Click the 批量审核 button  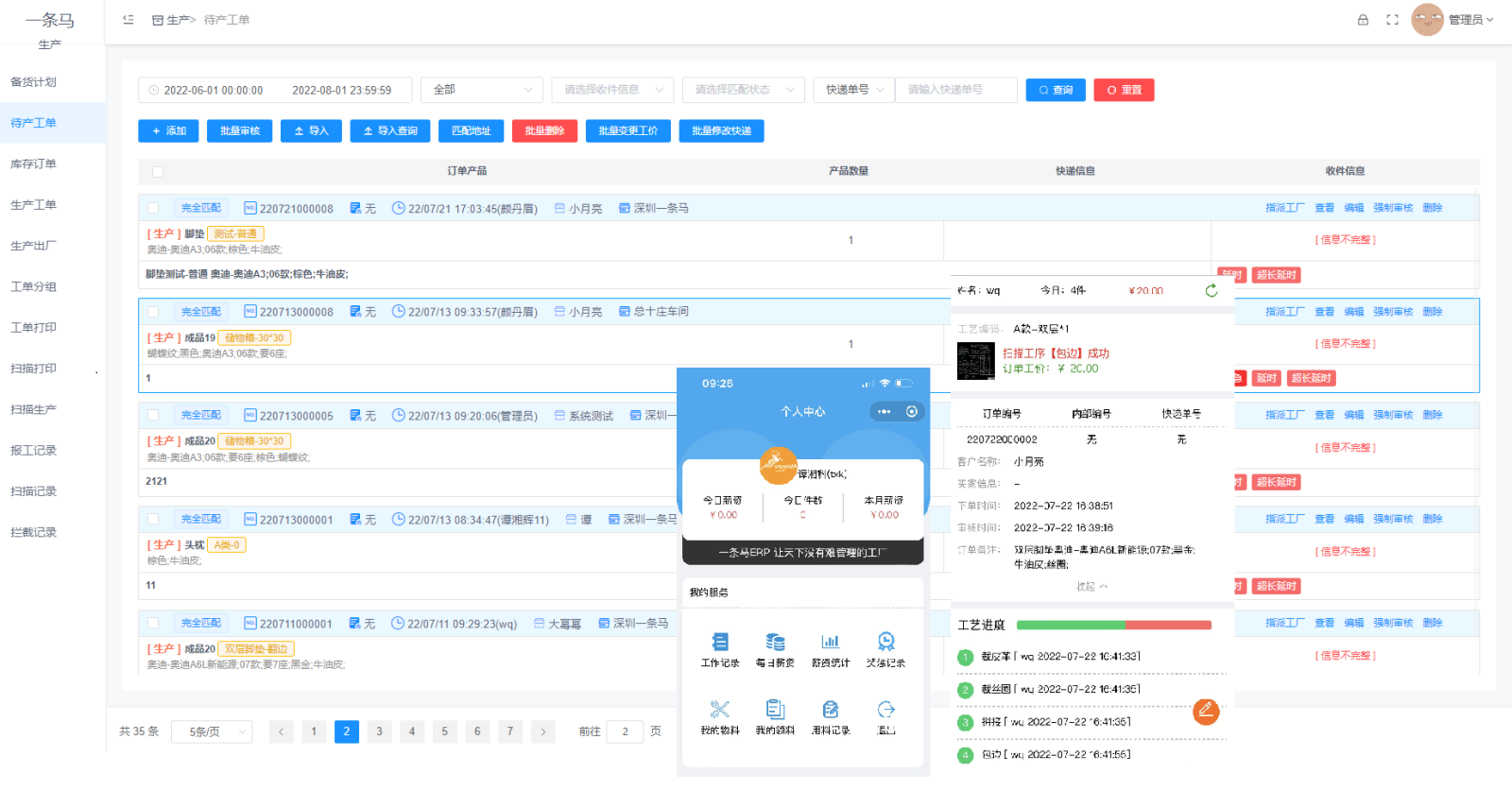pyautogui.click(x=240, y=131)
